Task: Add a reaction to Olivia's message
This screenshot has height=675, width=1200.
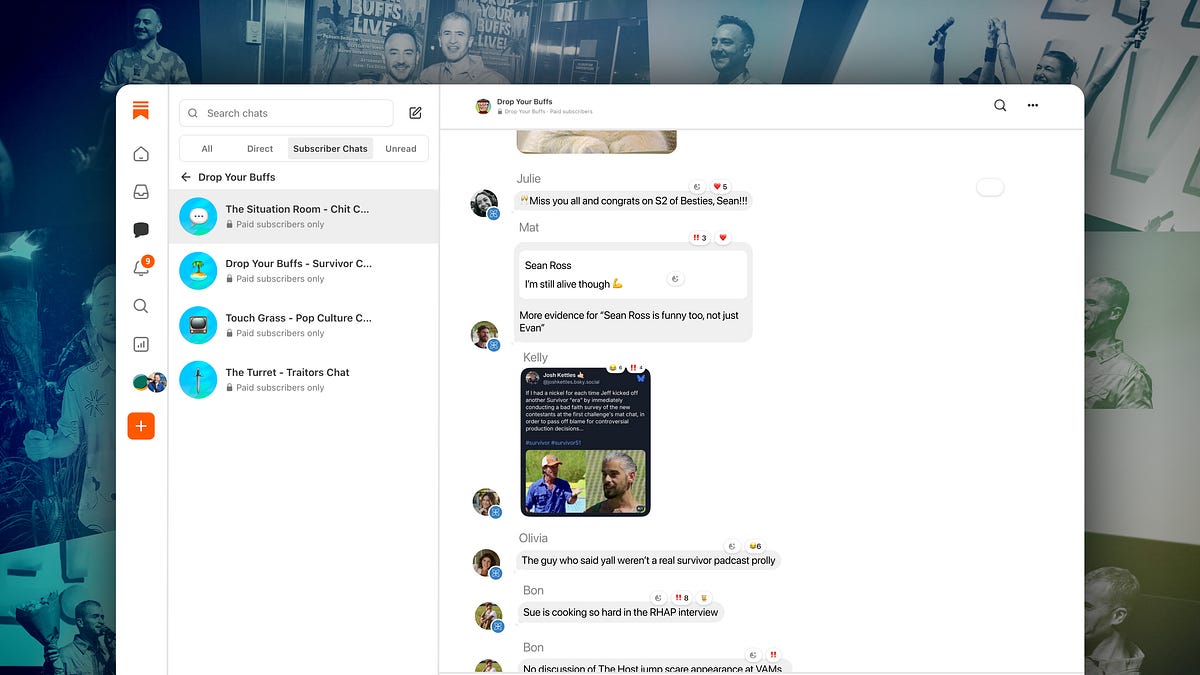Action: [733, 546]
